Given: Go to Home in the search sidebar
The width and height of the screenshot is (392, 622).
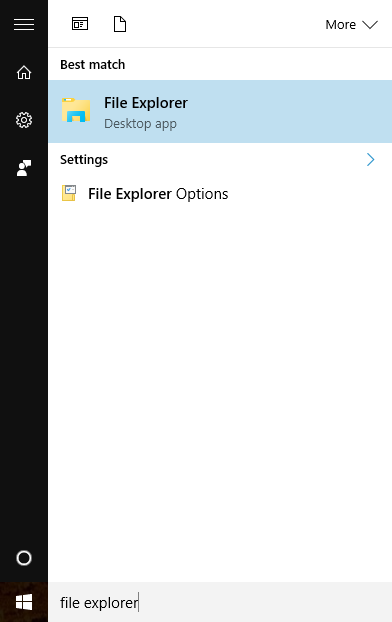Looking at the screenshot, I should 24,72.
